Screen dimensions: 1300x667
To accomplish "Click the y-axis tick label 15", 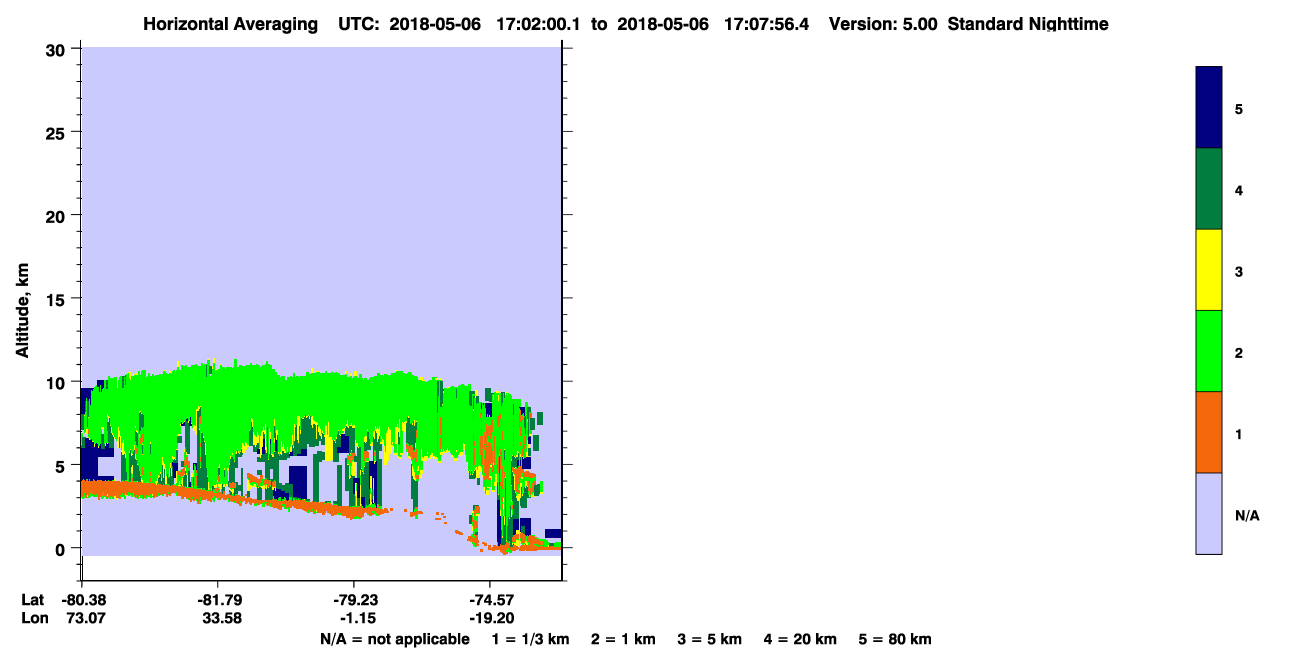I will [58, 299].
